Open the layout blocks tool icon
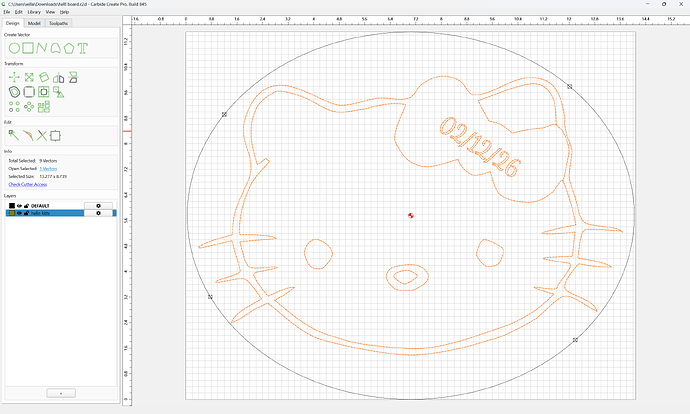Viewport: 690px width, 414px height. [x=44, y=106]
